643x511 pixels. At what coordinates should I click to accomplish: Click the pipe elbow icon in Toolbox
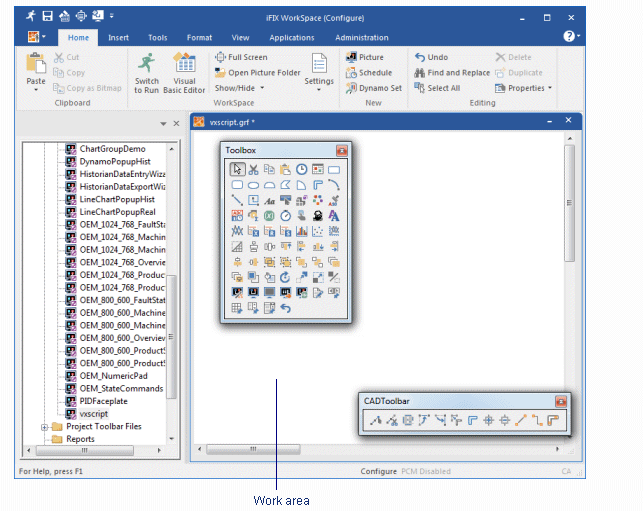317,185
